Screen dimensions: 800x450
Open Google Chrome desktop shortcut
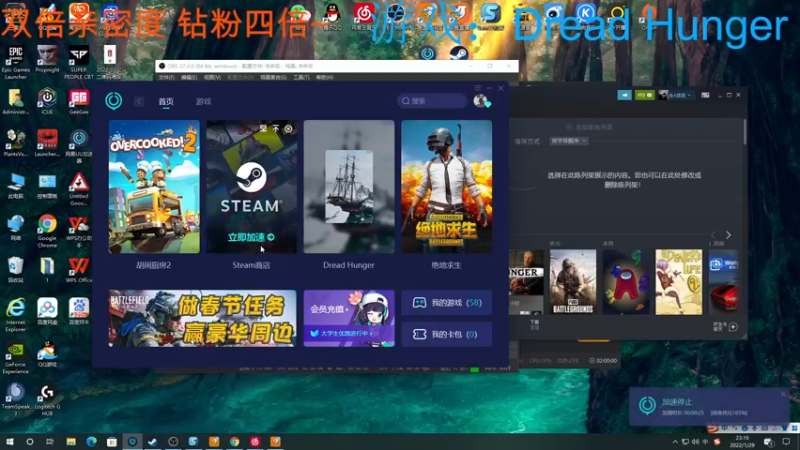pos(47,231)
